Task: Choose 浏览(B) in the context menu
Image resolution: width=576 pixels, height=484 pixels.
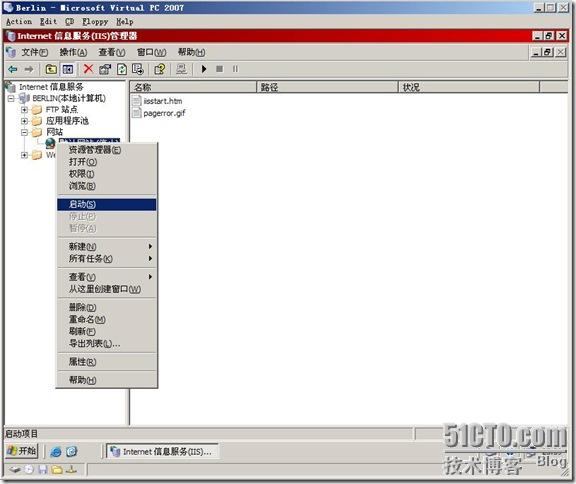Action: (107, 186)
